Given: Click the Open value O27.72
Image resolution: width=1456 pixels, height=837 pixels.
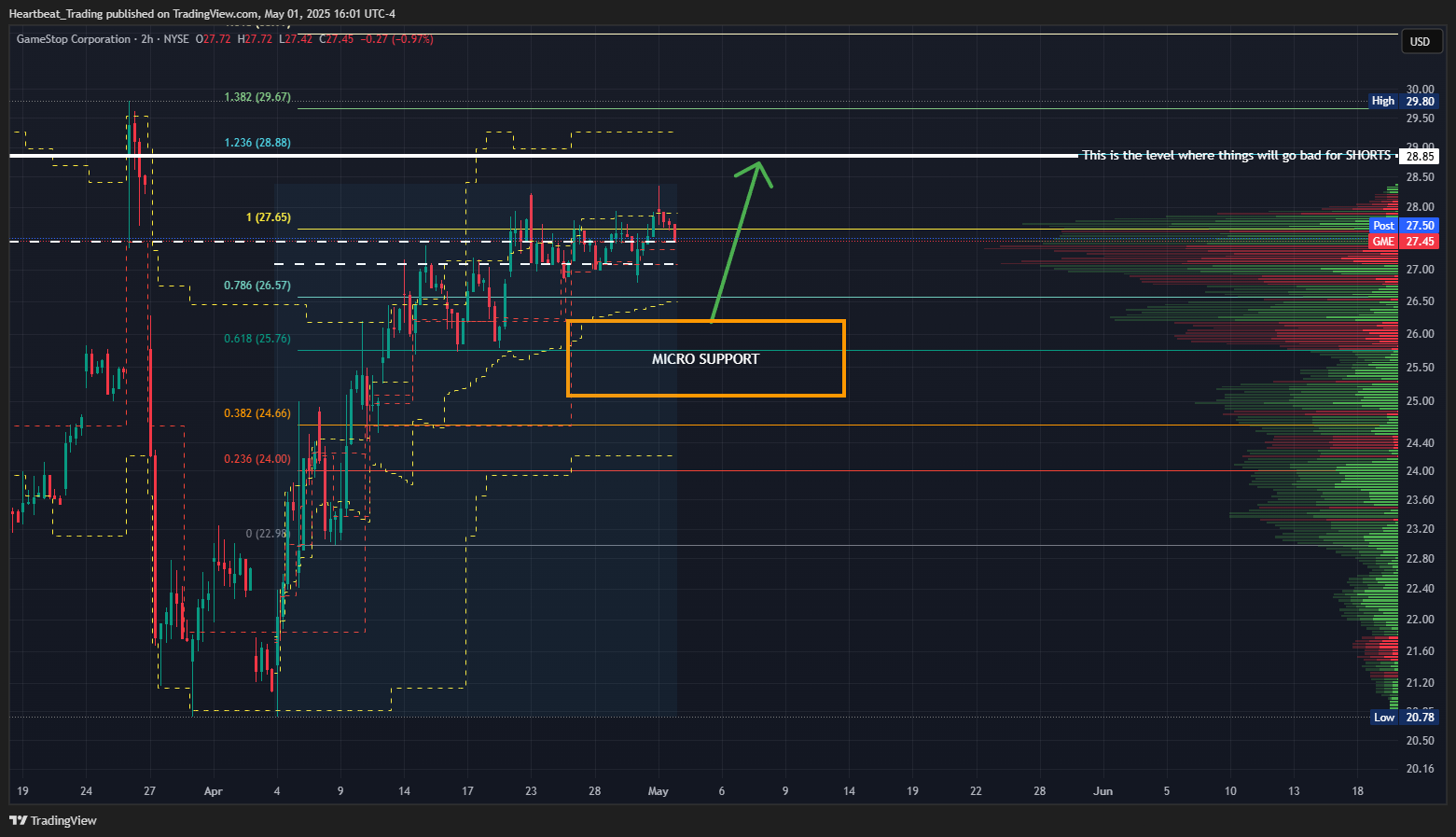Looking at the screenshot, I should (x=214, y=39).
